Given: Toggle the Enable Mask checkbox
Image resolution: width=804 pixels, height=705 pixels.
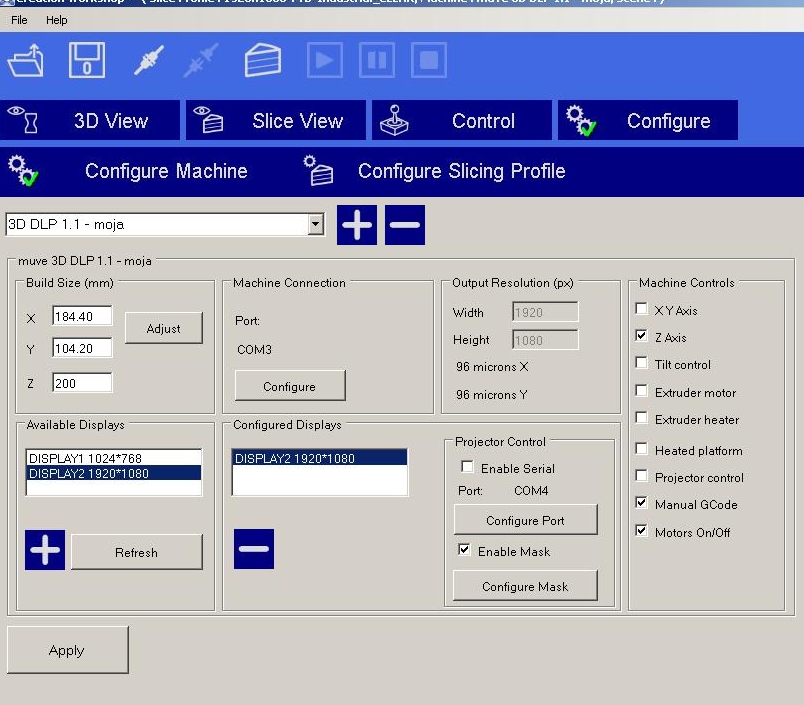Looking at the screenshot, I should pos(464,550).
